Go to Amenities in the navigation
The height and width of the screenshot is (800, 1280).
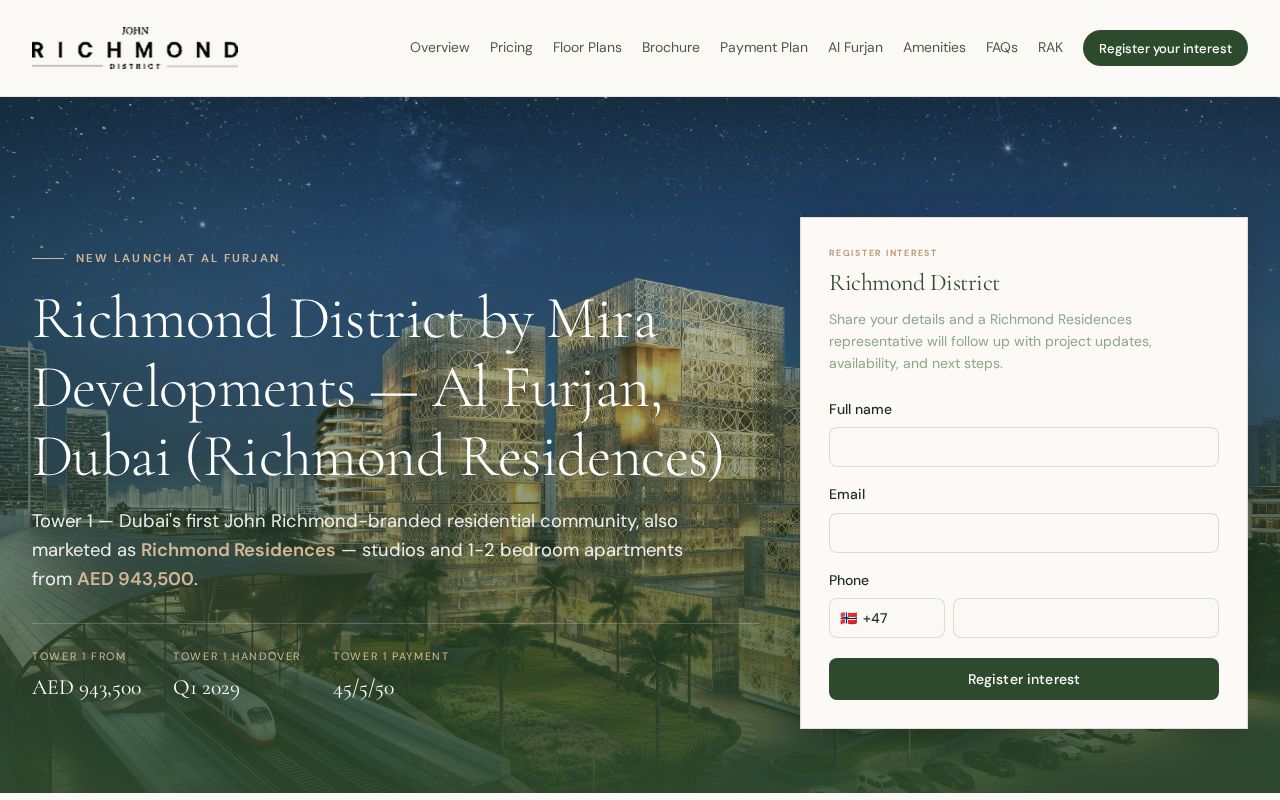coord(934,47)
